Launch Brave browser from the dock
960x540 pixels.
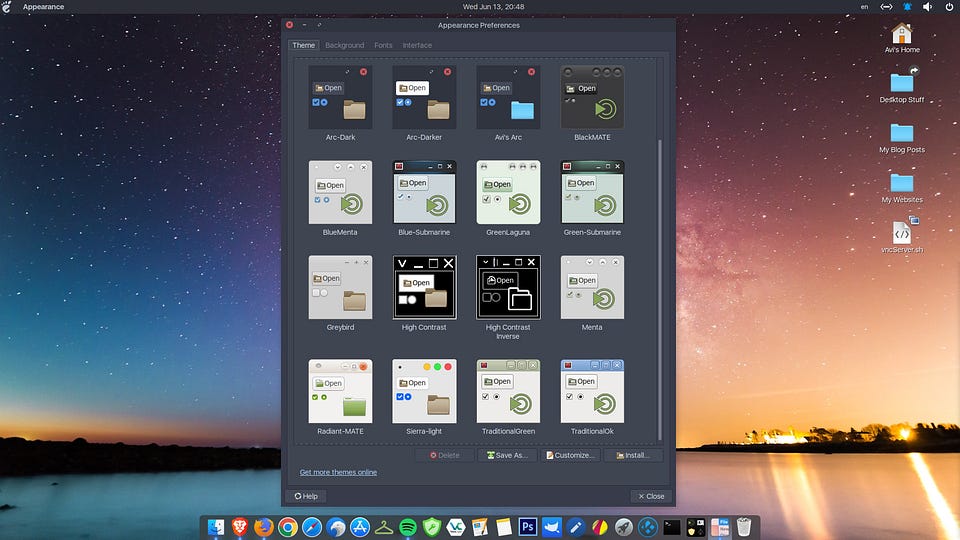[x=240, y=526]
